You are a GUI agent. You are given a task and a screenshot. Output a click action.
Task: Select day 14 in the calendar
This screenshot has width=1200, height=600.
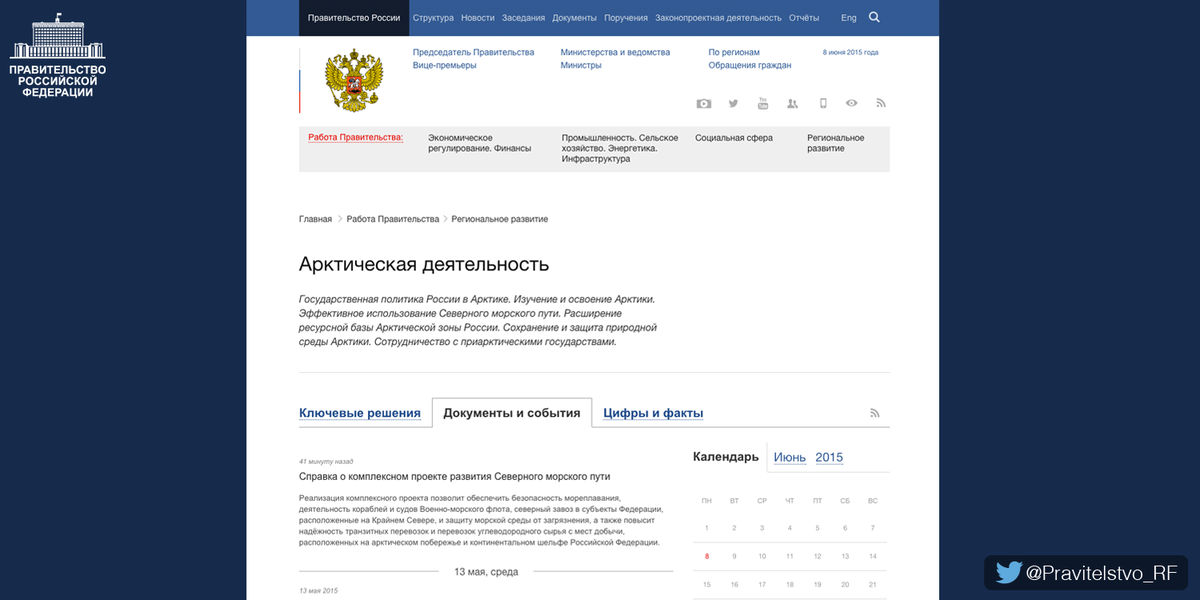[873, 556]
